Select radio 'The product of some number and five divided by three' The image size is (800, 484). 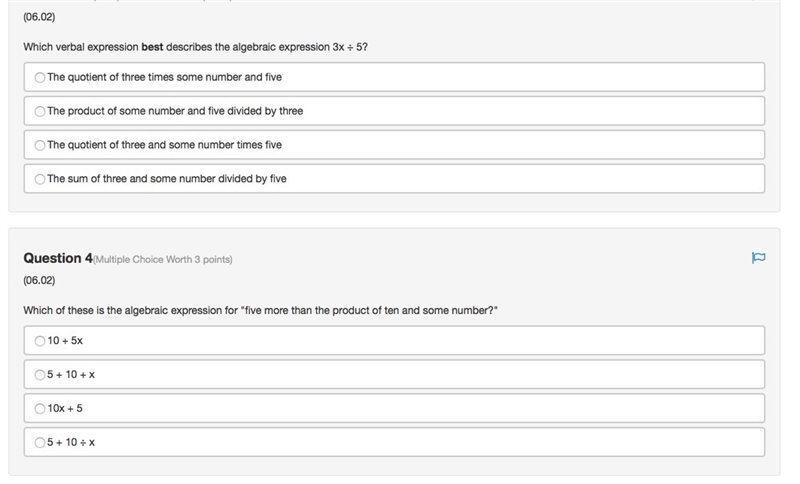[x=40, y=111]
